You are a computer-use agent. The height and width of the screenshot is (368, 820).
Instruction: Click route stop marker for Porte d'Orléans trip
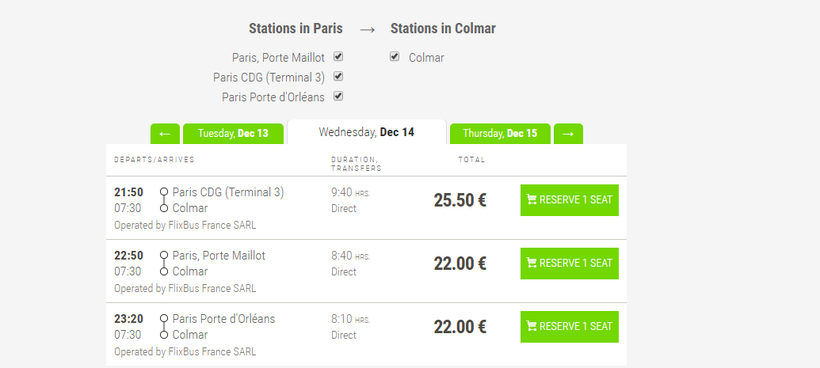point(164,327)
